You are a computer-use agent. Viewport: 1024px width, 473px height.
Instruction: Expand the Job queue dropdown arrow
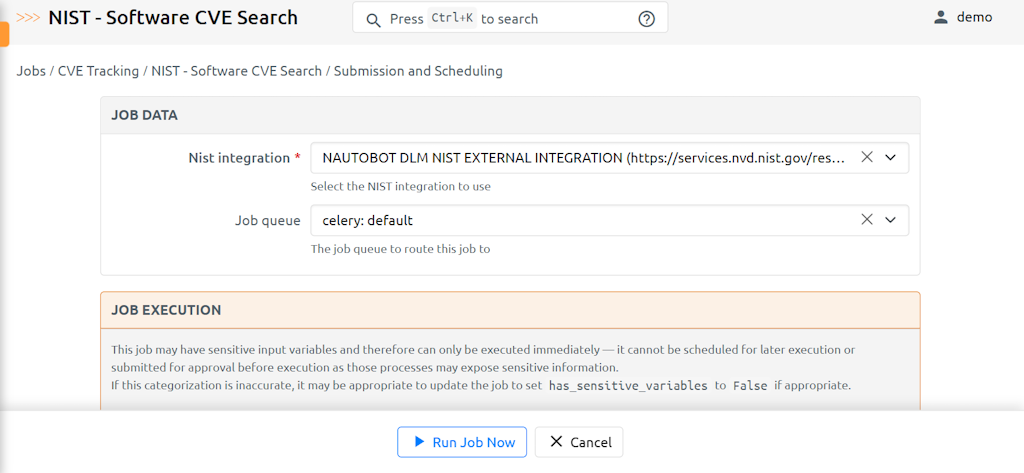(x=890, y=220)
